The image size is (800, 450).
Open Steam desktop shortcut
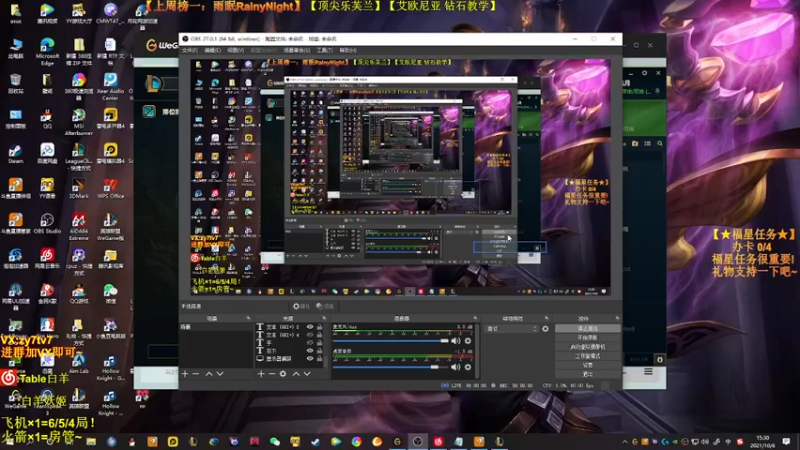coord(15,154)
